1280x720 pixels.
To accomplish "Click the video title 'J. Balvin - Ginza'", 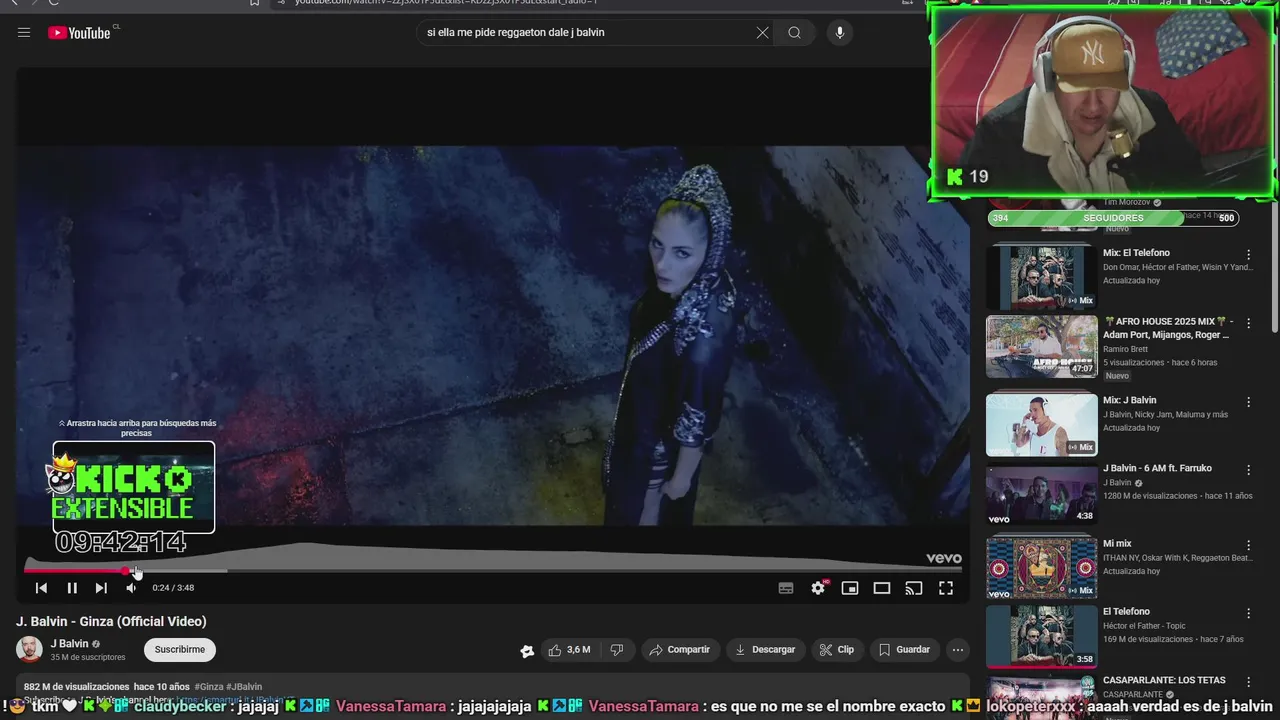I will click(111, 621).
